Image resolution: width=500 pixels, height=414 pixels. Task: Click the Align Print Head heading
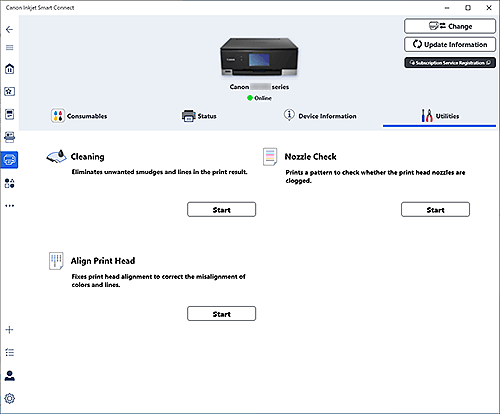(x=103, y=261)
